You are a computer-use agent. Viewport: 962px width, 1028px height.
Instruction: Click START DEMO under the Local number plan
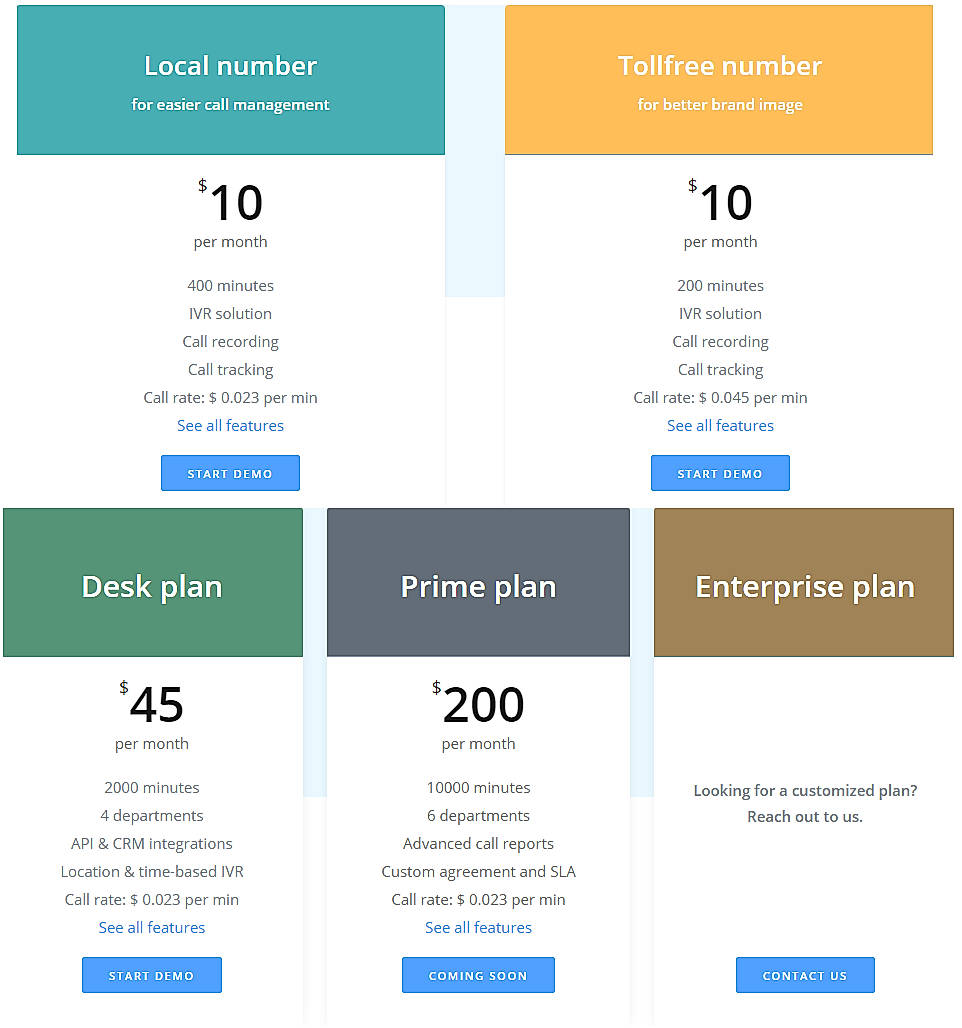click(x=230, y=472)
